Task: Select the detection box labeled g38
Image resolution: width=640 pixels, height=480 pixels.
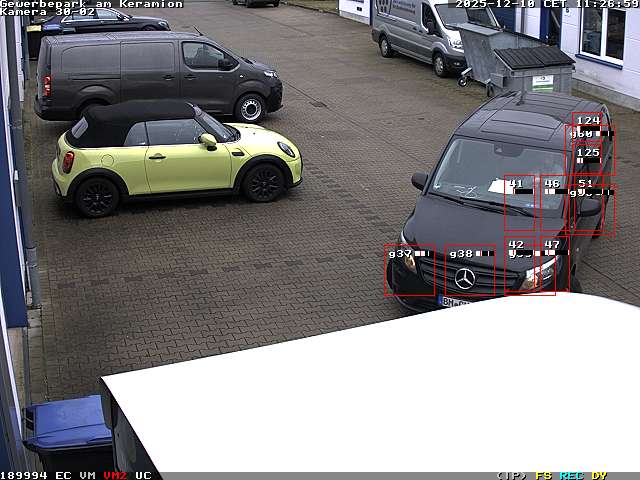Action: 470,270
